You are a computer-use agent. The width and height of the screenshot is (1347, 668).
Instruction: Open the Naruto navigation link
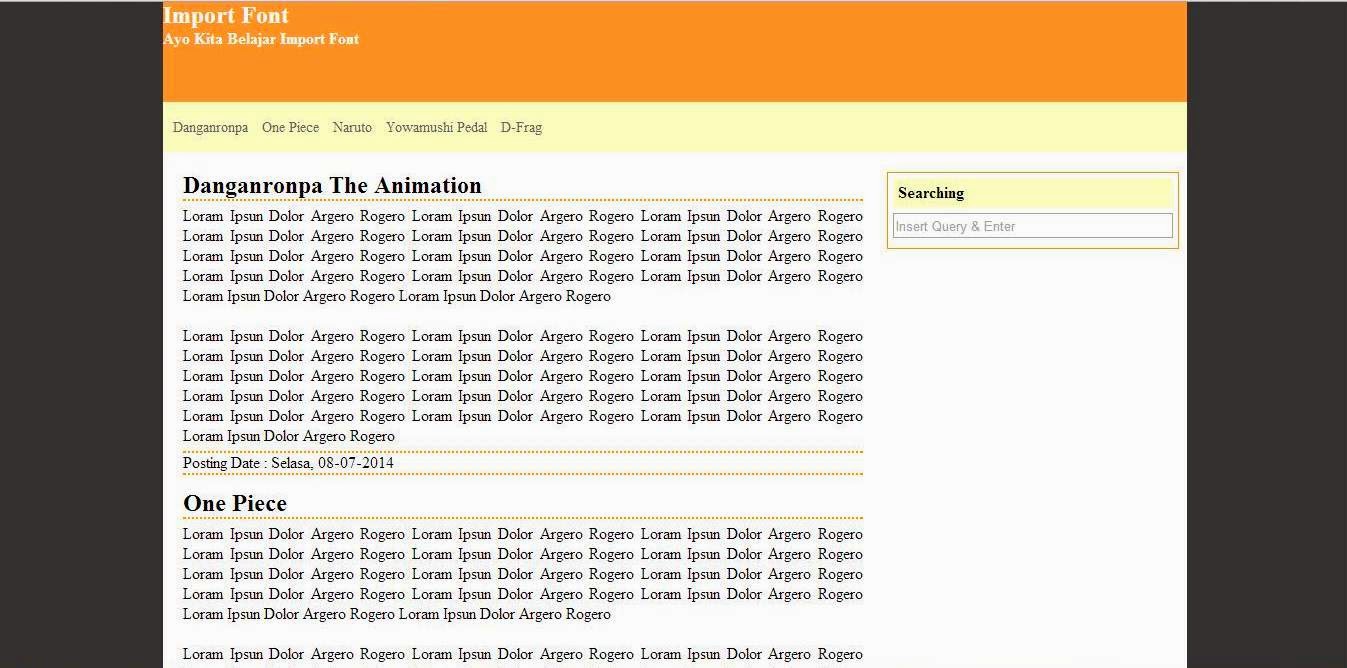pyautogui.click(x=352, y=127)
